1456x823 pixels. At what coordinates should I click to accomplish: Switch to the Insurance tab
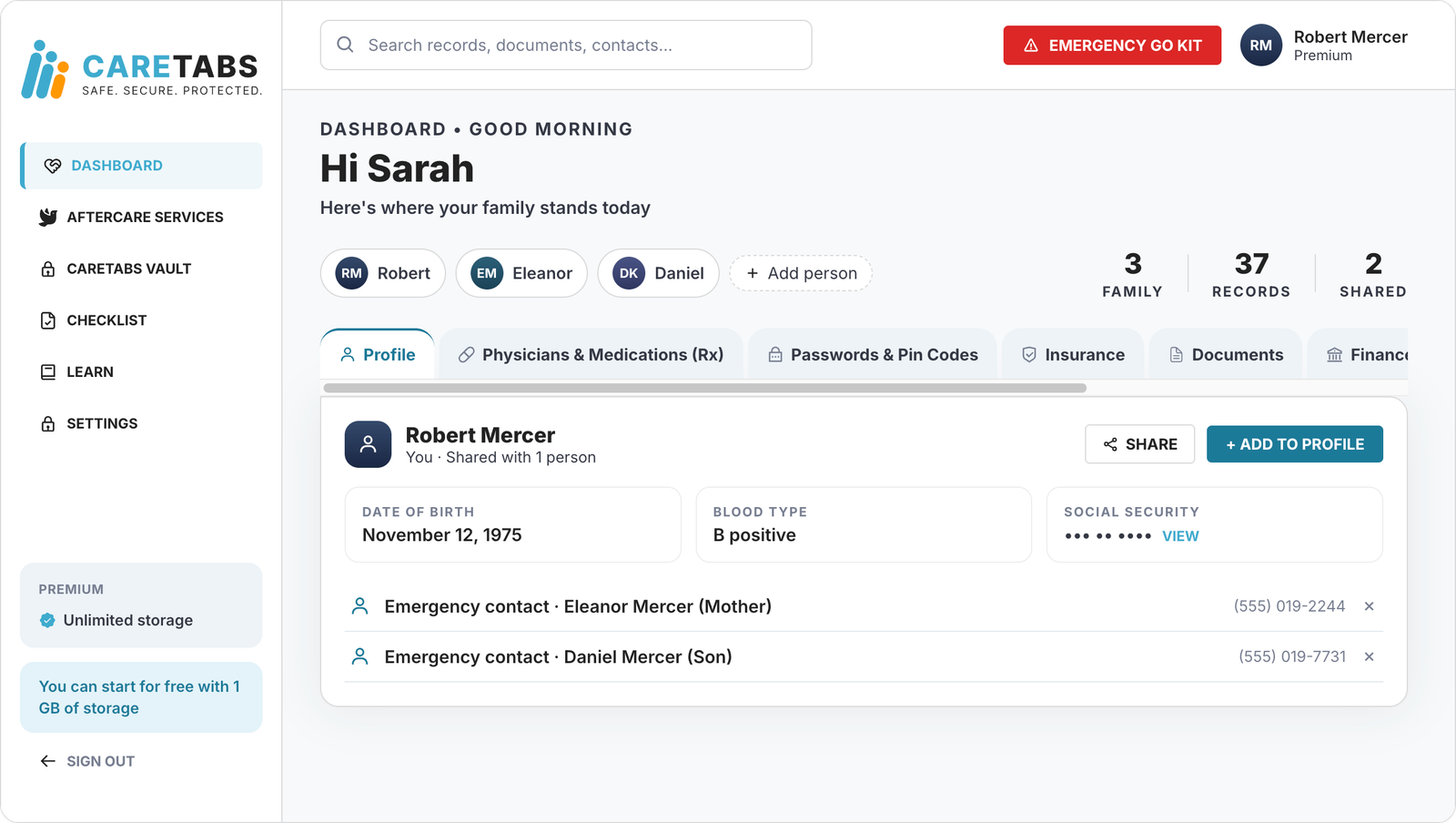pyautogui.click(x=1074, y=354)
